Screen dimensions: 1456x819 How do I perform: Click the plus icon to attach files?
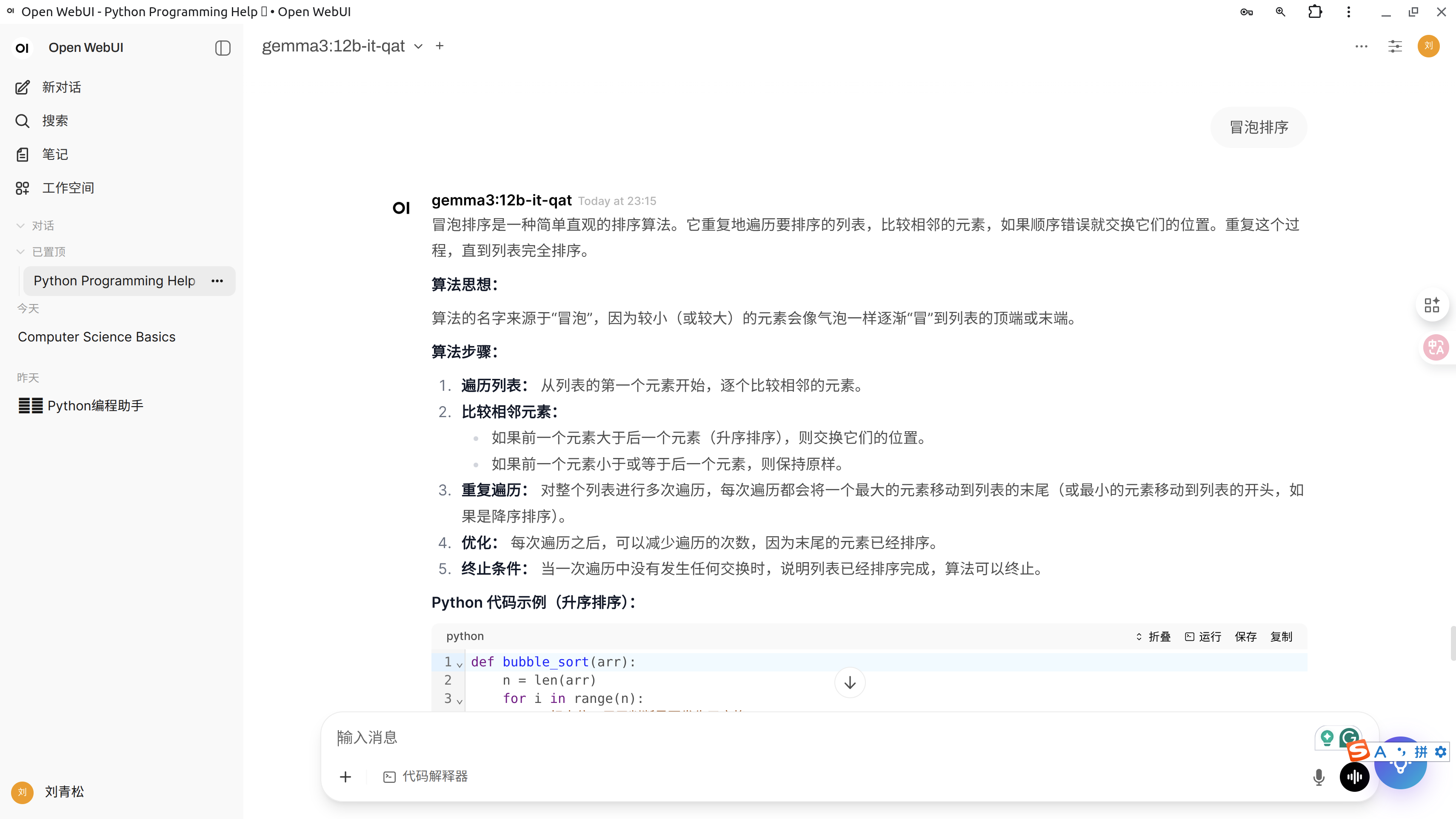click(345, 776)
